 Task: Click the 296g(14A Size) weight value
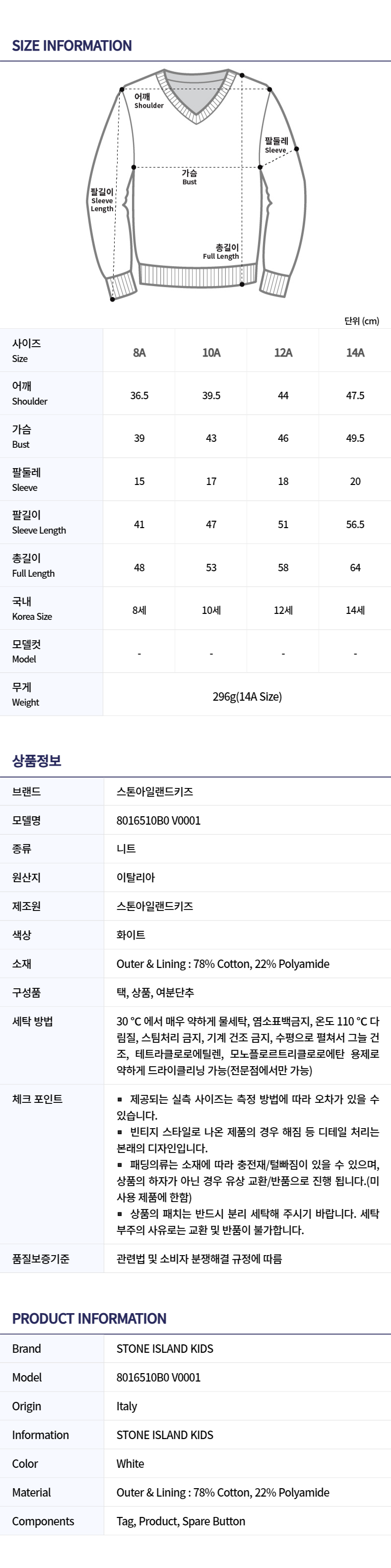247,696
